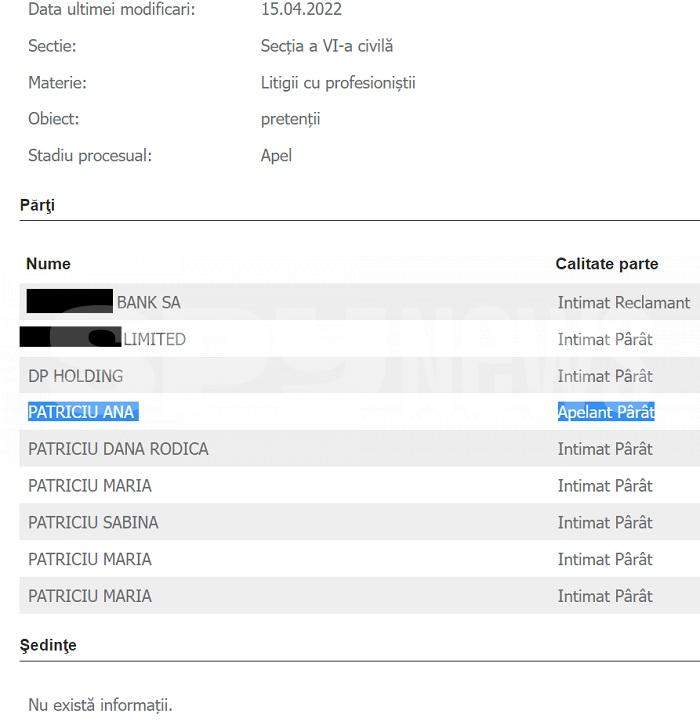700x721 pixels.
Task: Select the Ședințe section heading
Action: (x=48, y=646)
